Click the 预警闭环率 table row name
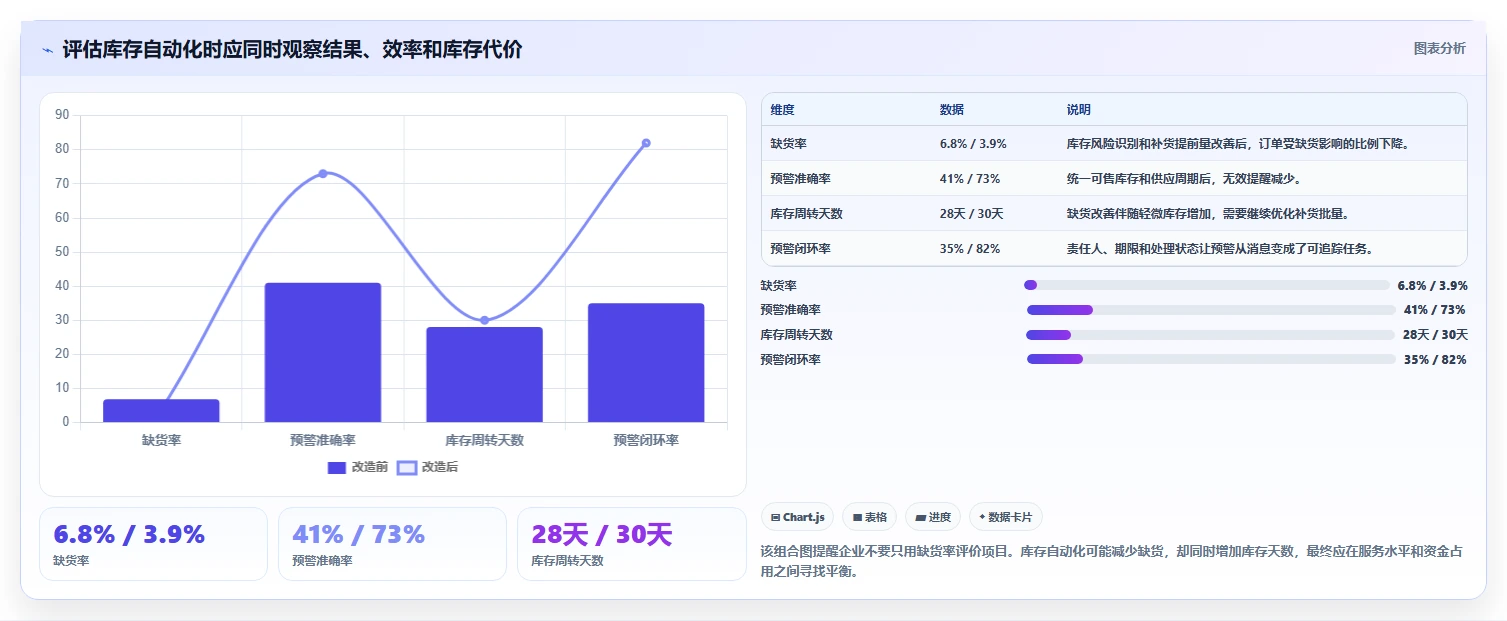 [x=801, y=249]
